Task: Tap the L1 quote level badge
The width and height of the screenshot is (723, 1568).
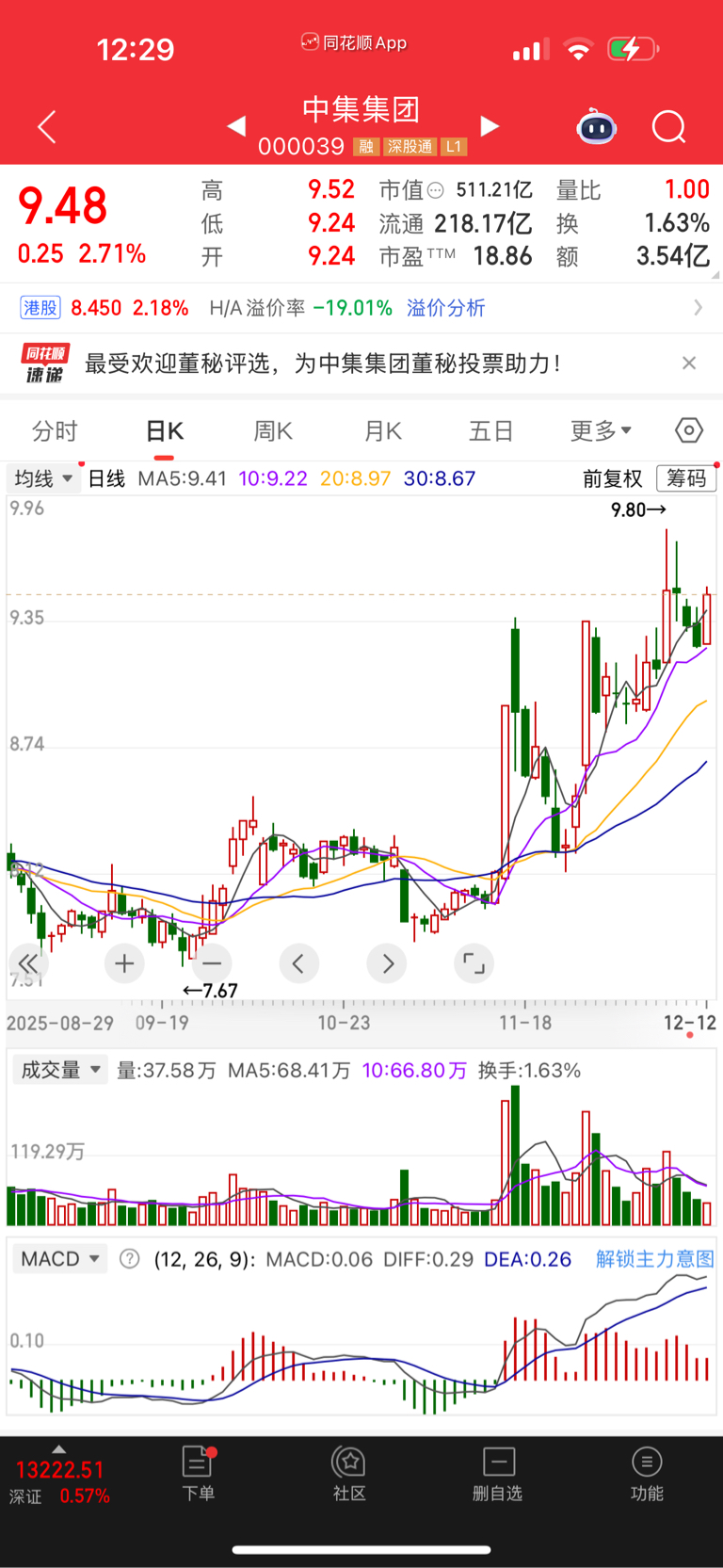Action: pyautogui.click(x=454, y=146)
